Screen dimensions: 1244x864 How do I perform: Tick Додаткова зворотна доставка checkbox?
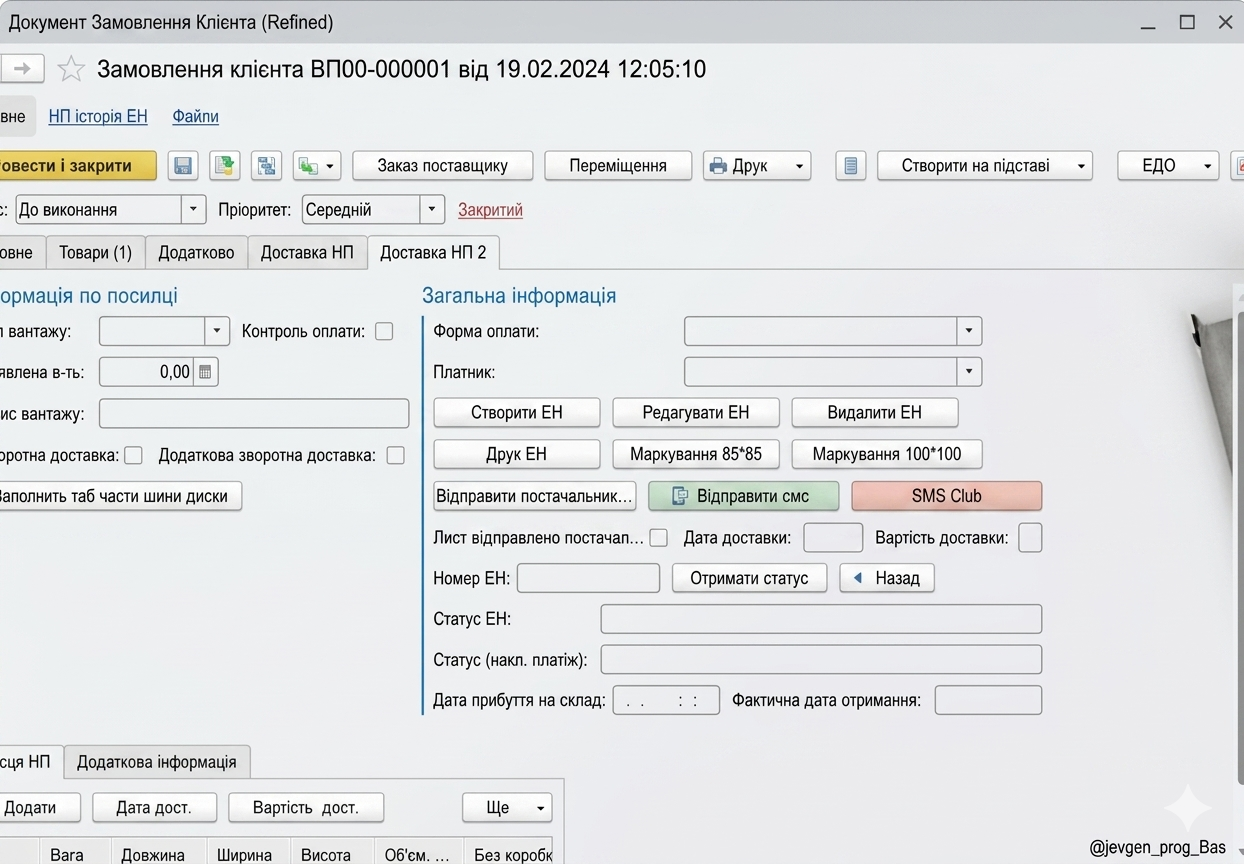(396, 455)
